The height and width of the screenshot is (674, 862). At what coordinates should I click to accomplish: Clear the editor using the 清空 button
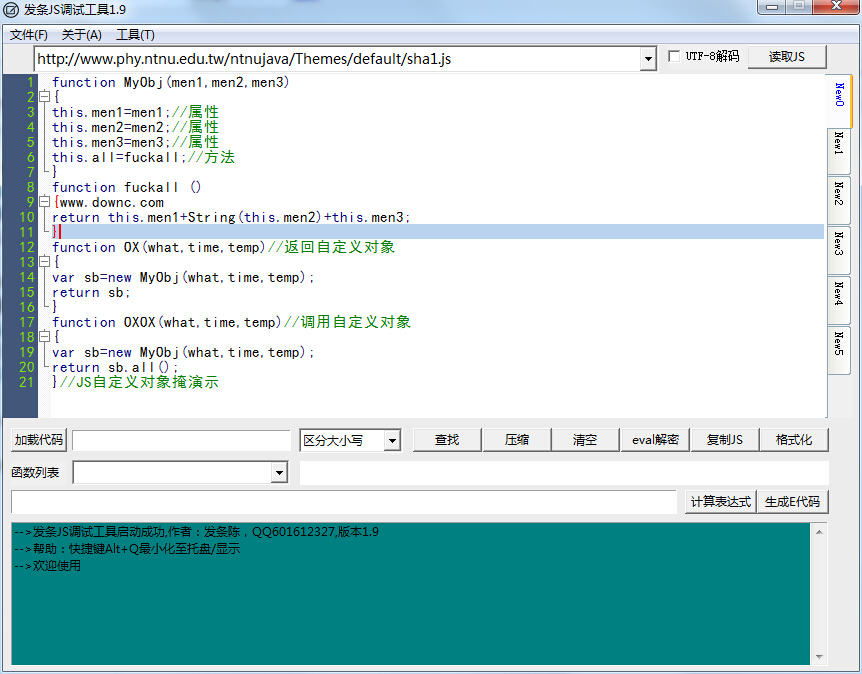[x=585, y=439]
